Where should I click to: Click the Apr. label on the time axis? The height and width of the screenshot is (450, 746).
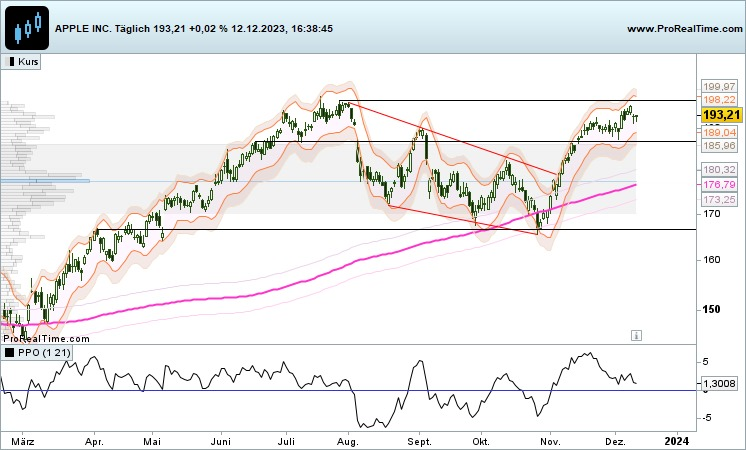[94, 441]
